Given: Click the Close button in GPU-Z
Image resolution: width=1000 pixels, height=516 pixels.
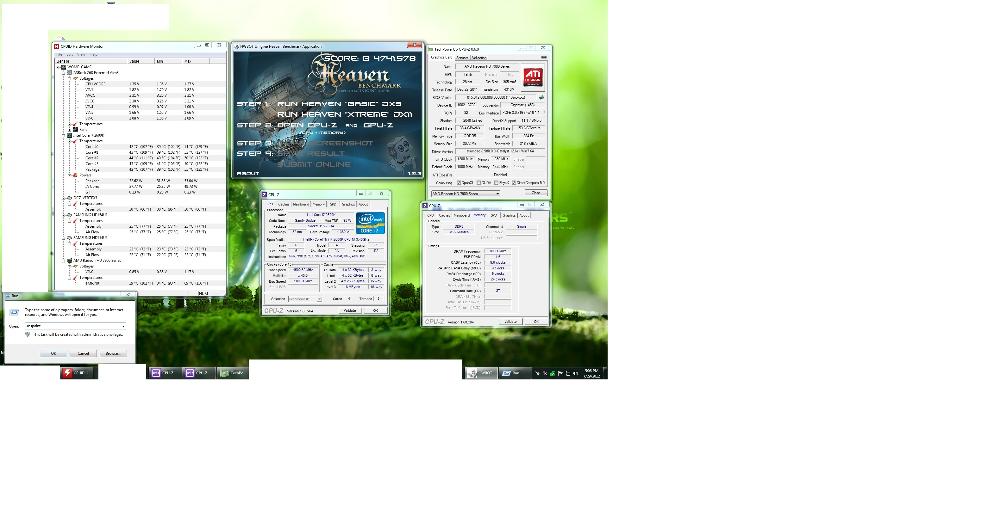Looking at the screenshot, I should (536, 193).
